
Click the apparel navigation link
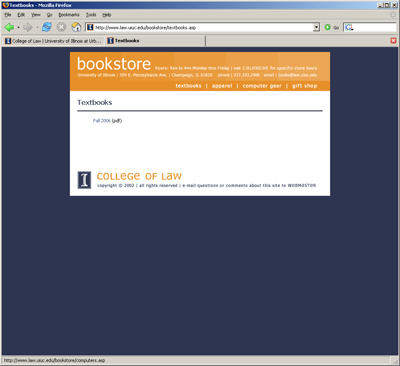pos(222,86)
